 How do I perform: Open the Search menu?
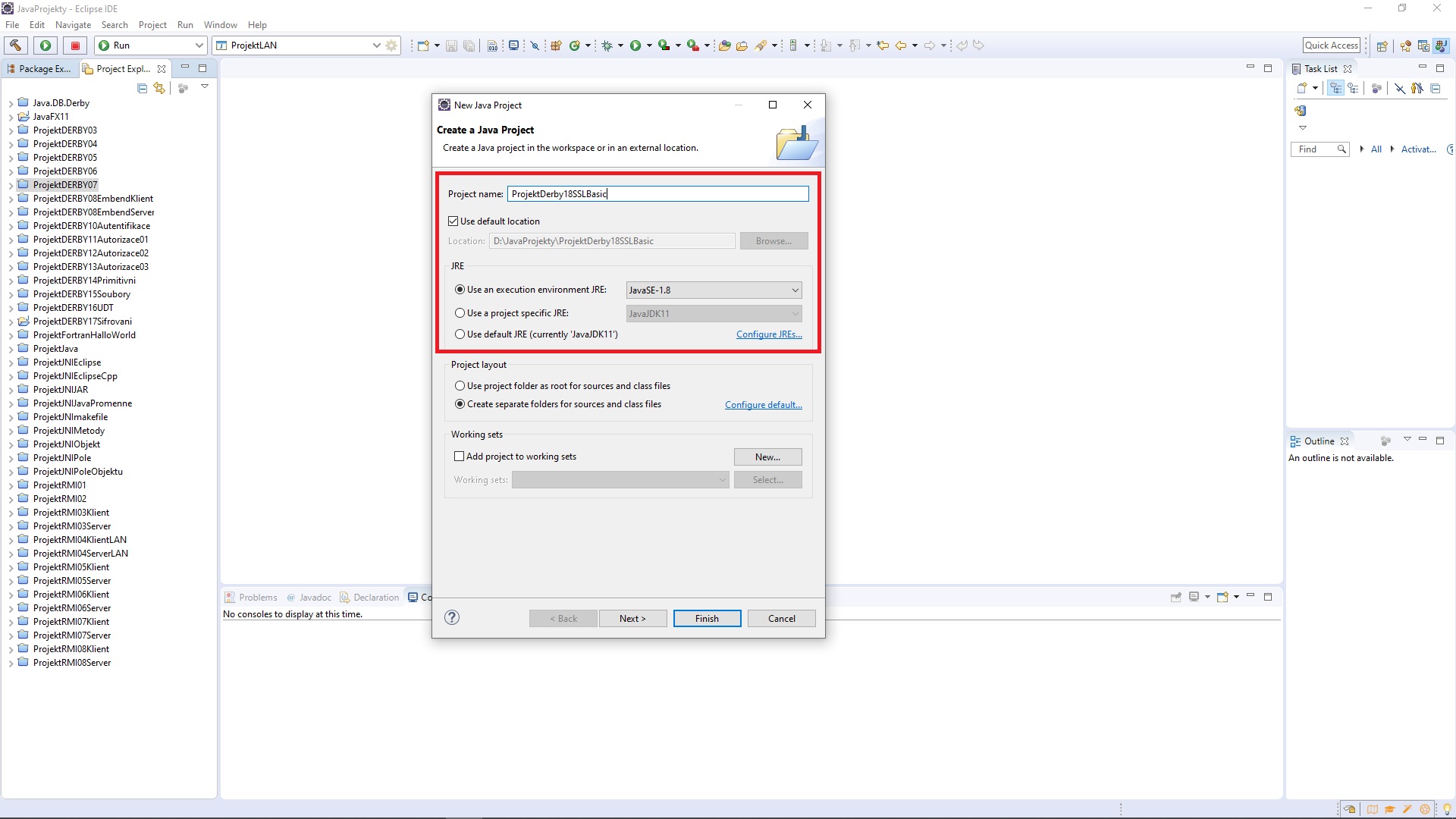coord(113,25)
